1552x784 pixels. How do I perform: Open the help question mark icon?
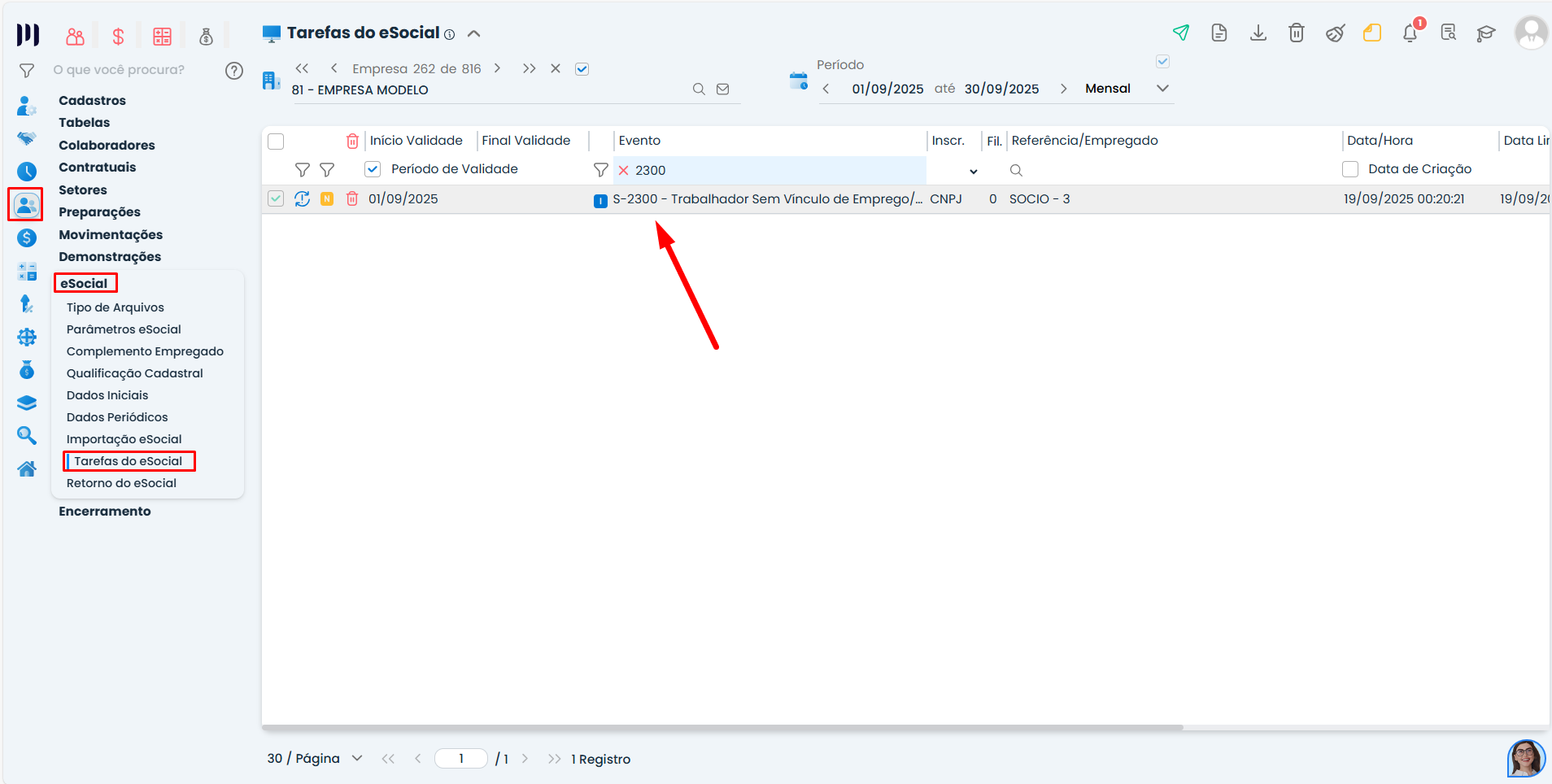pyautogui.click(x=234, y=71)
